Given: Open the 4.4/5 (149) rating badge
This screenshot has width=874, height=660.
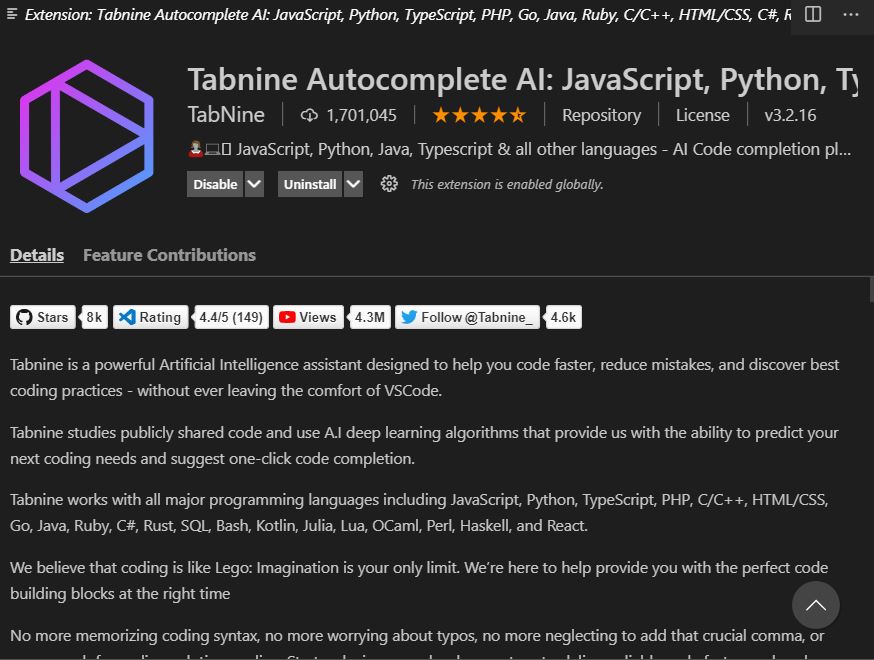Looking at the screenshot, I should click(231, 317).
